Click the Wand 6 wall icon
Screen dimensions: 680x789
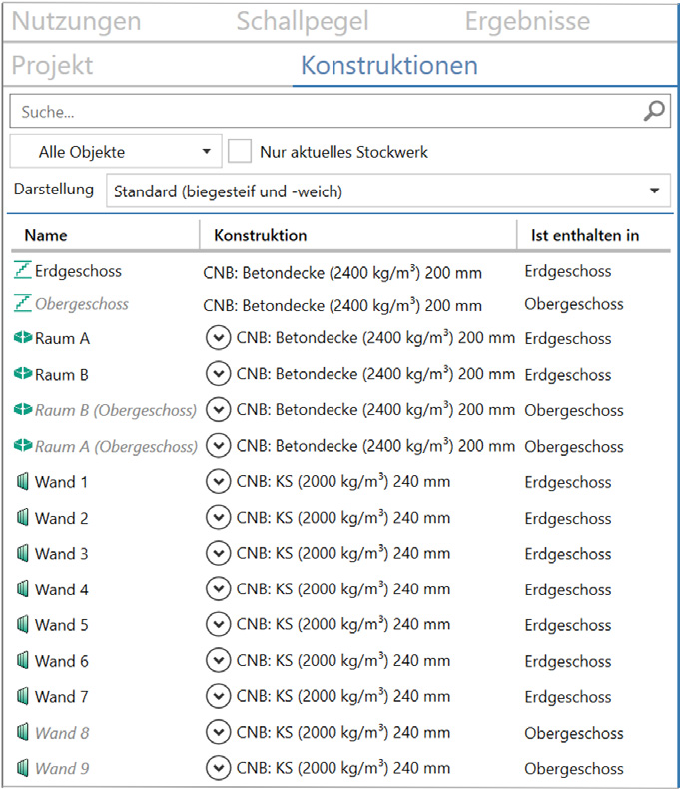point(23,660)
